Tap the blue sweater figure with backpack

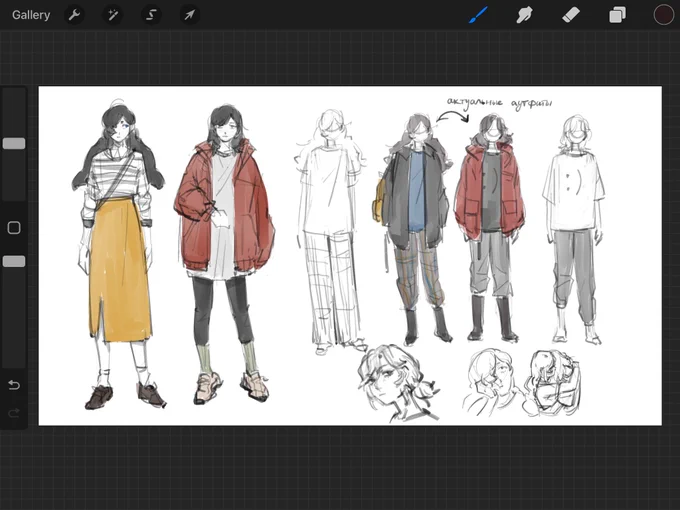[x=412, y=228]
